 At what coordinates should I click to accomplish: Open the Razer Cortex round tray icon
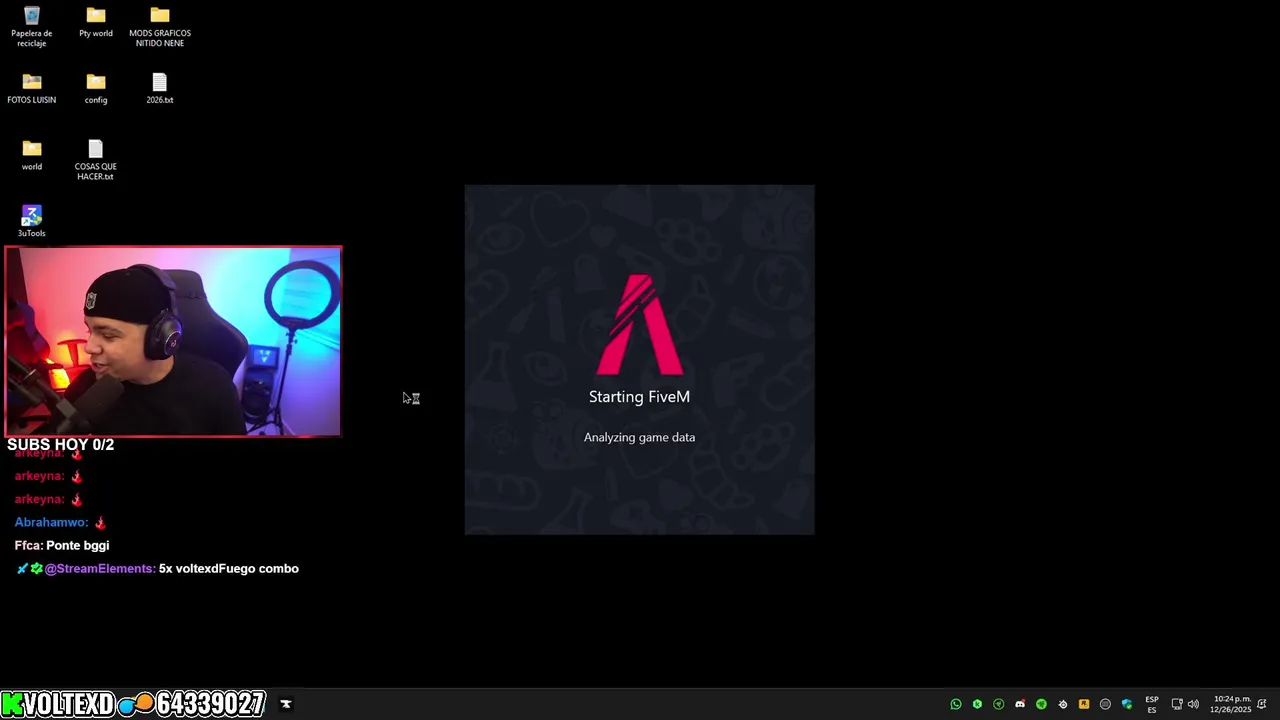coord(998,704)
